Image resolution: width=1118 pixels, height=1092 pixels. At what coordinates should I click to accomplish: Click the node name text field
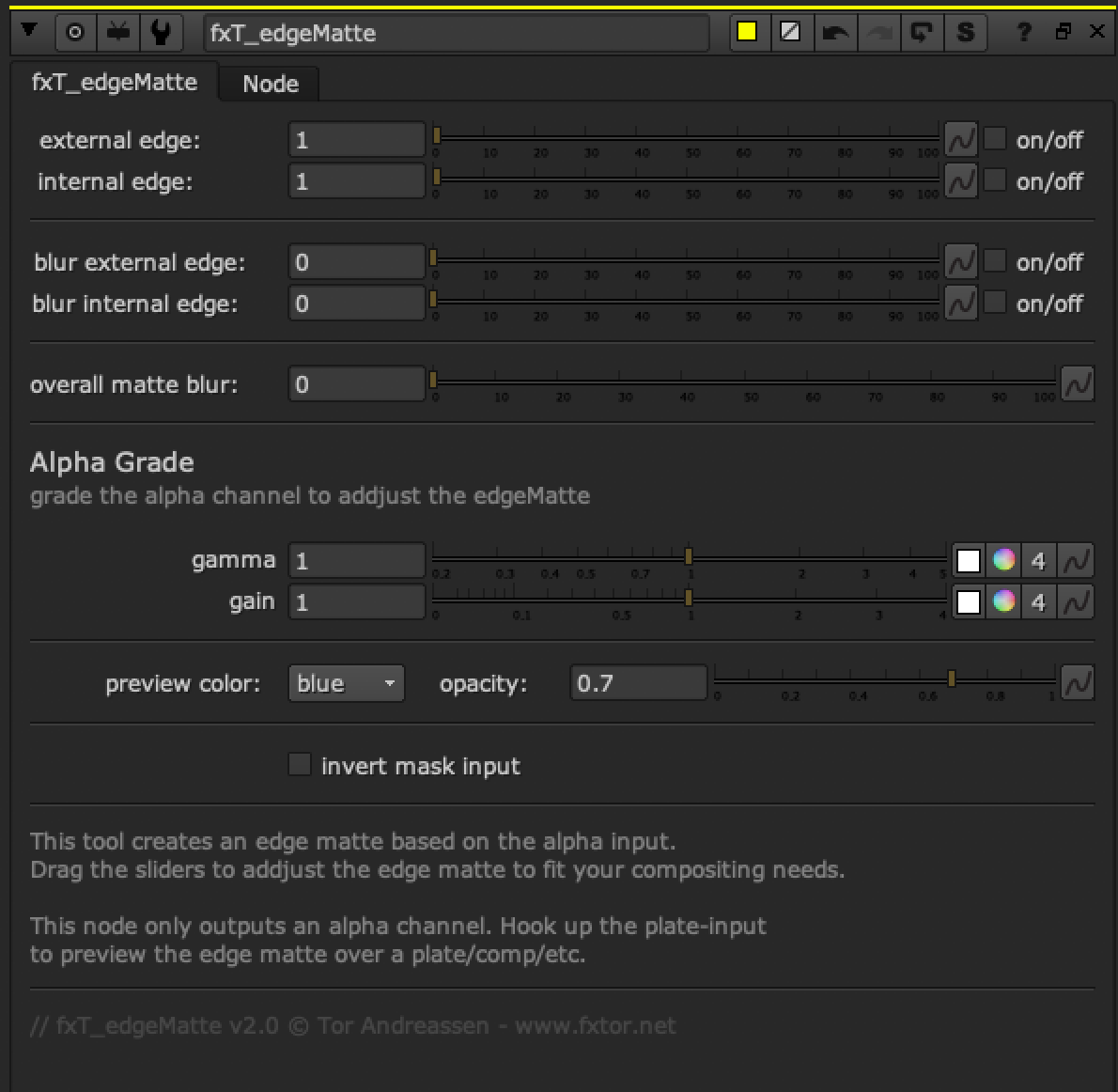456,33
